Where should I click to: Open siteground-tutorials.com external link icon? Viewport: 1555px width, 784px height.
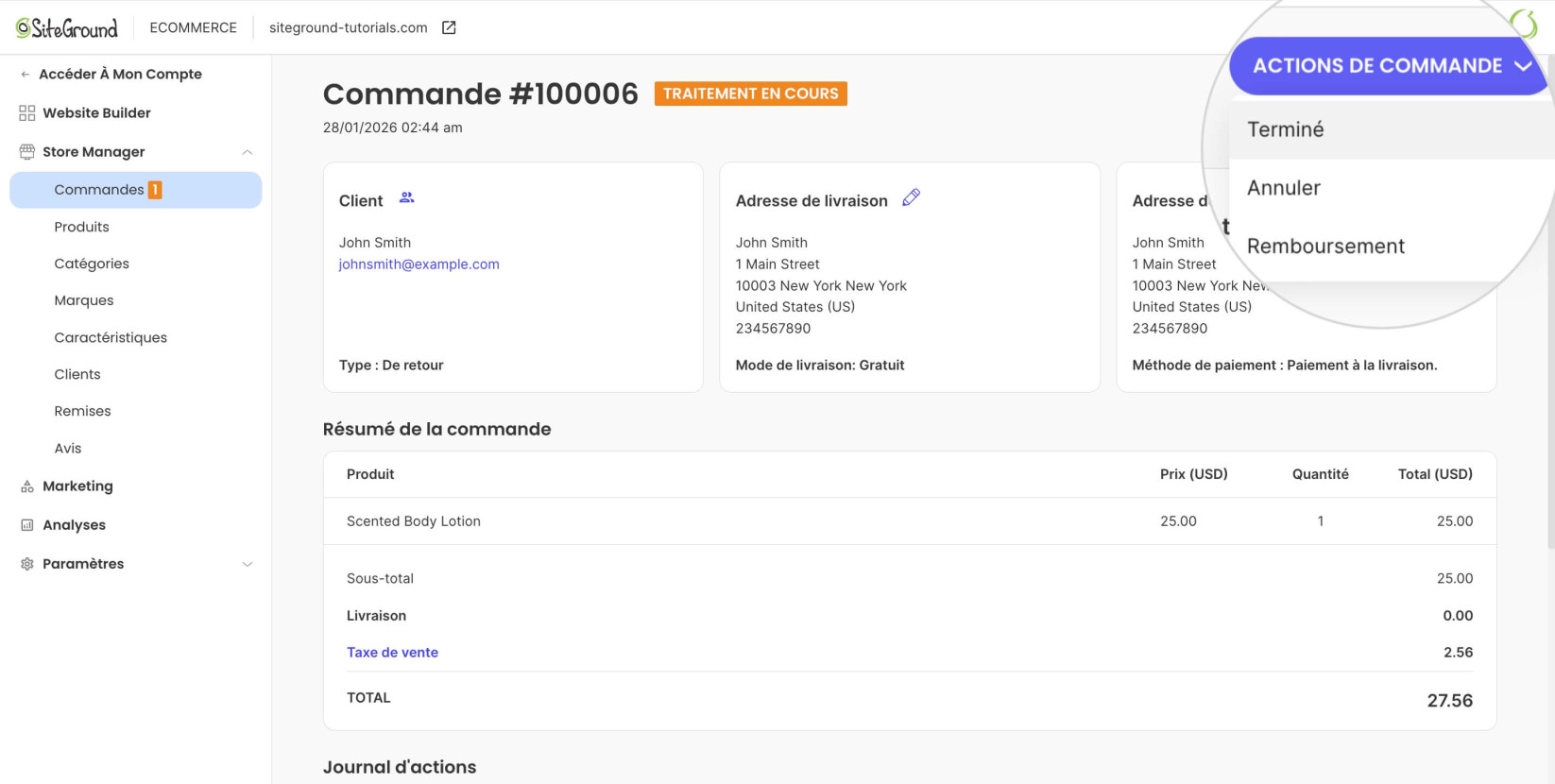click(449, 27)
